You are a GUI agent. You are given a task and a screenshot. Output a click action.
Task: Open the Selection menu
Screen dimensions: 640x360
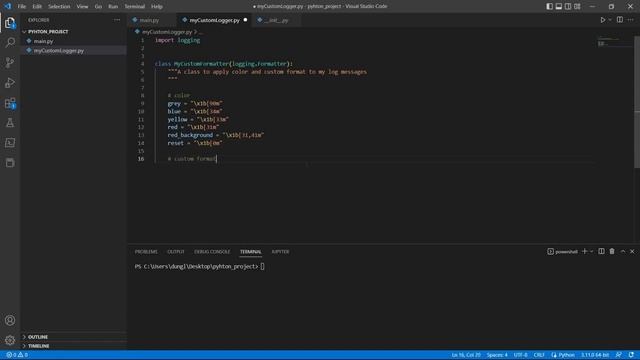coord(59,7)
